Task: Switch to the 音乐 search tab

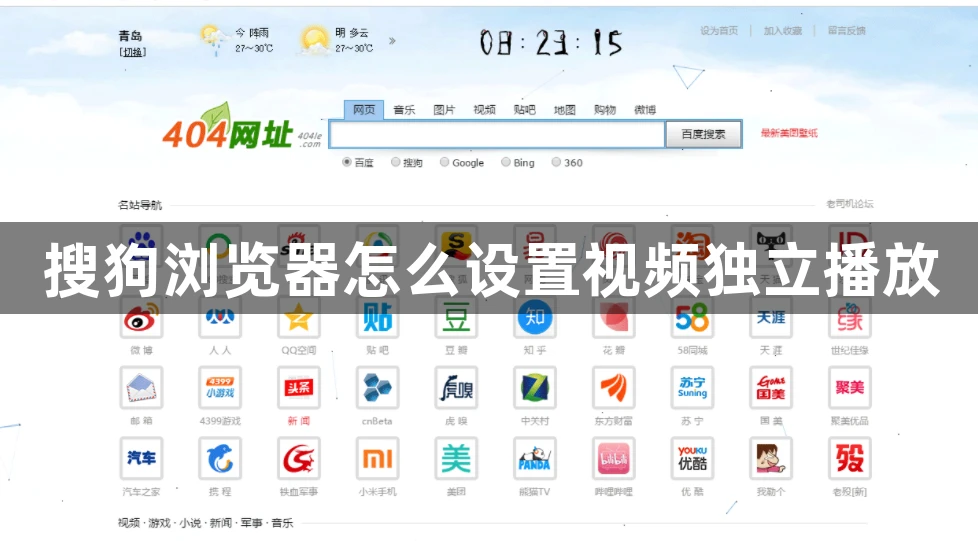Action: (x=404, y=110)
